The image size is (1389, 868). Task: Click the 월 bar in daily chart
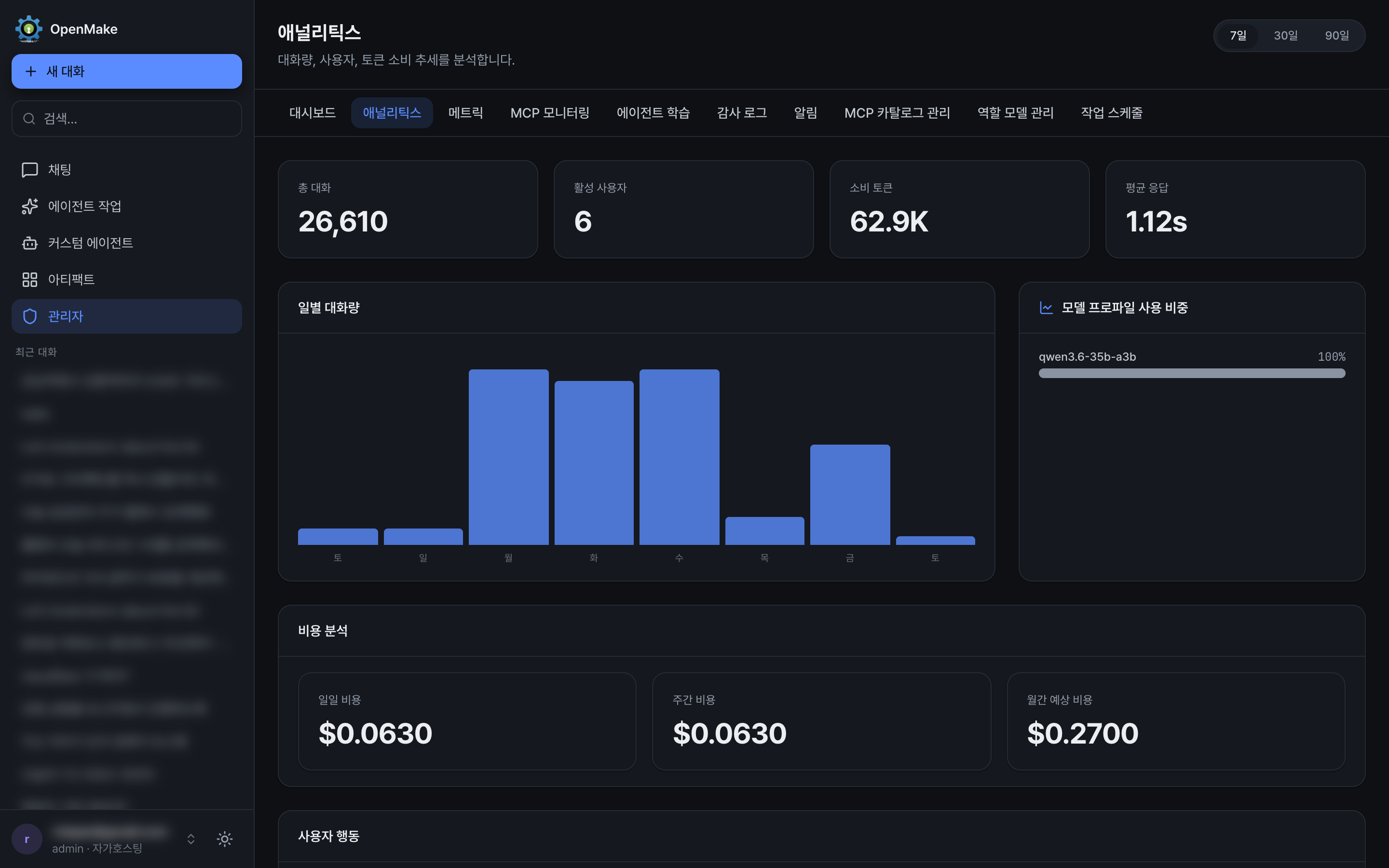[x=508, y=457]
